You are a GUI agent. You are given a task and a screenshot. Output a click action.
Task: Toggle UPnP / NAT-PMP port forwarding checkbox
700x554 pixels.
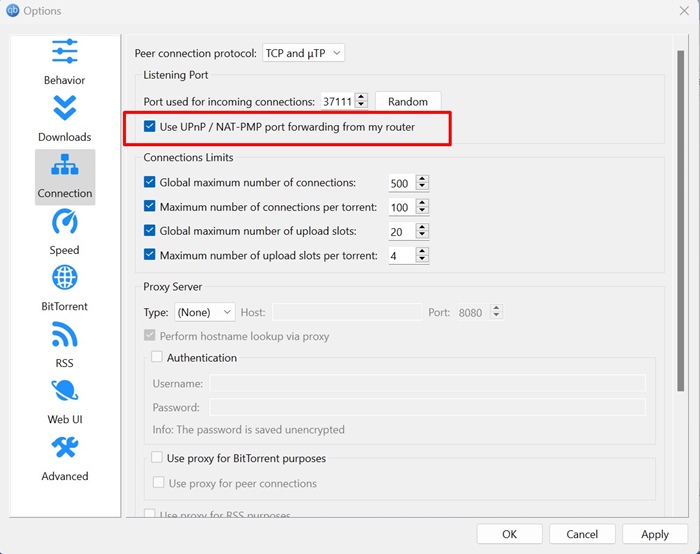(150, 126)
